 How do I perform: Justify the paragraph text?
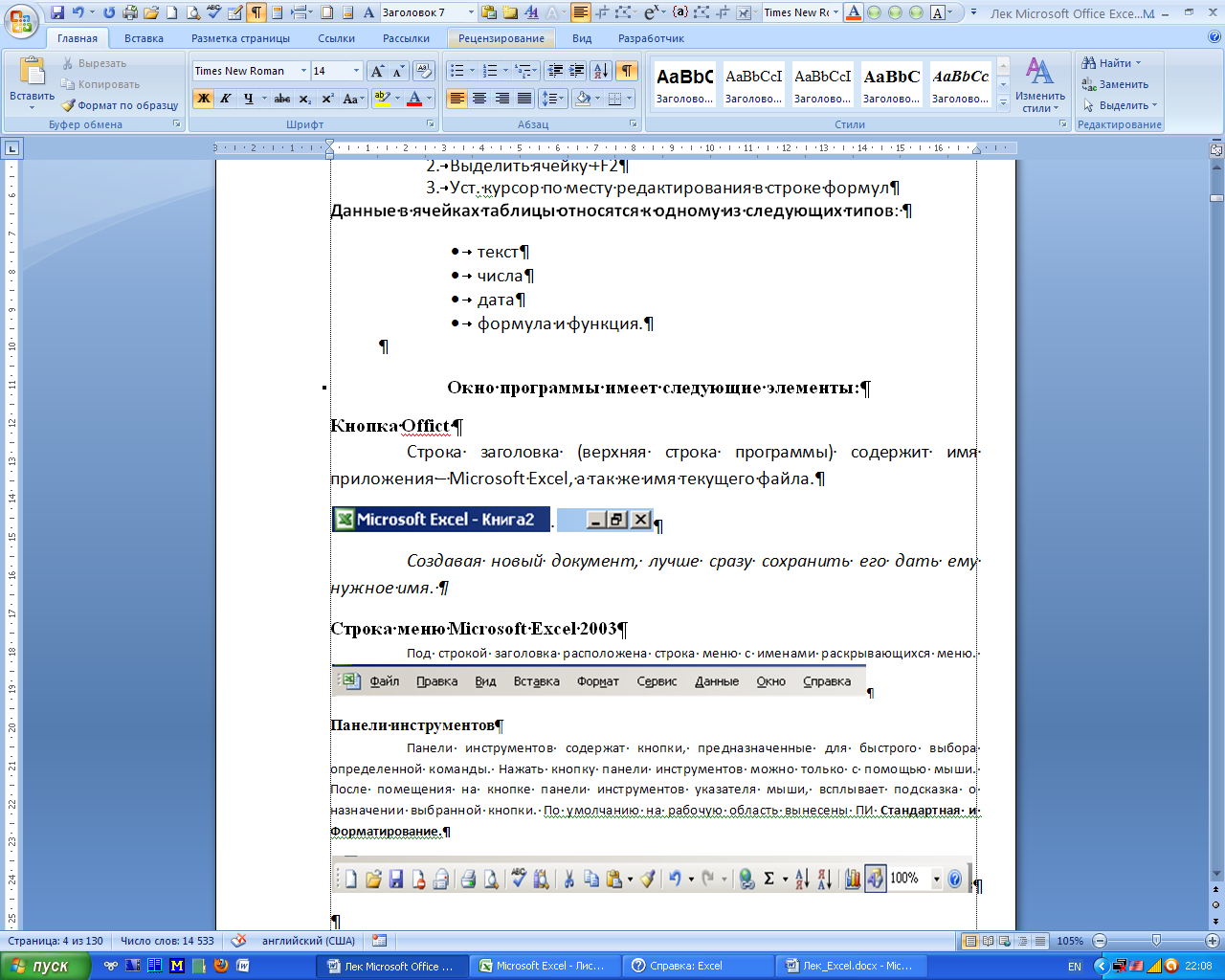pos(524,99)
